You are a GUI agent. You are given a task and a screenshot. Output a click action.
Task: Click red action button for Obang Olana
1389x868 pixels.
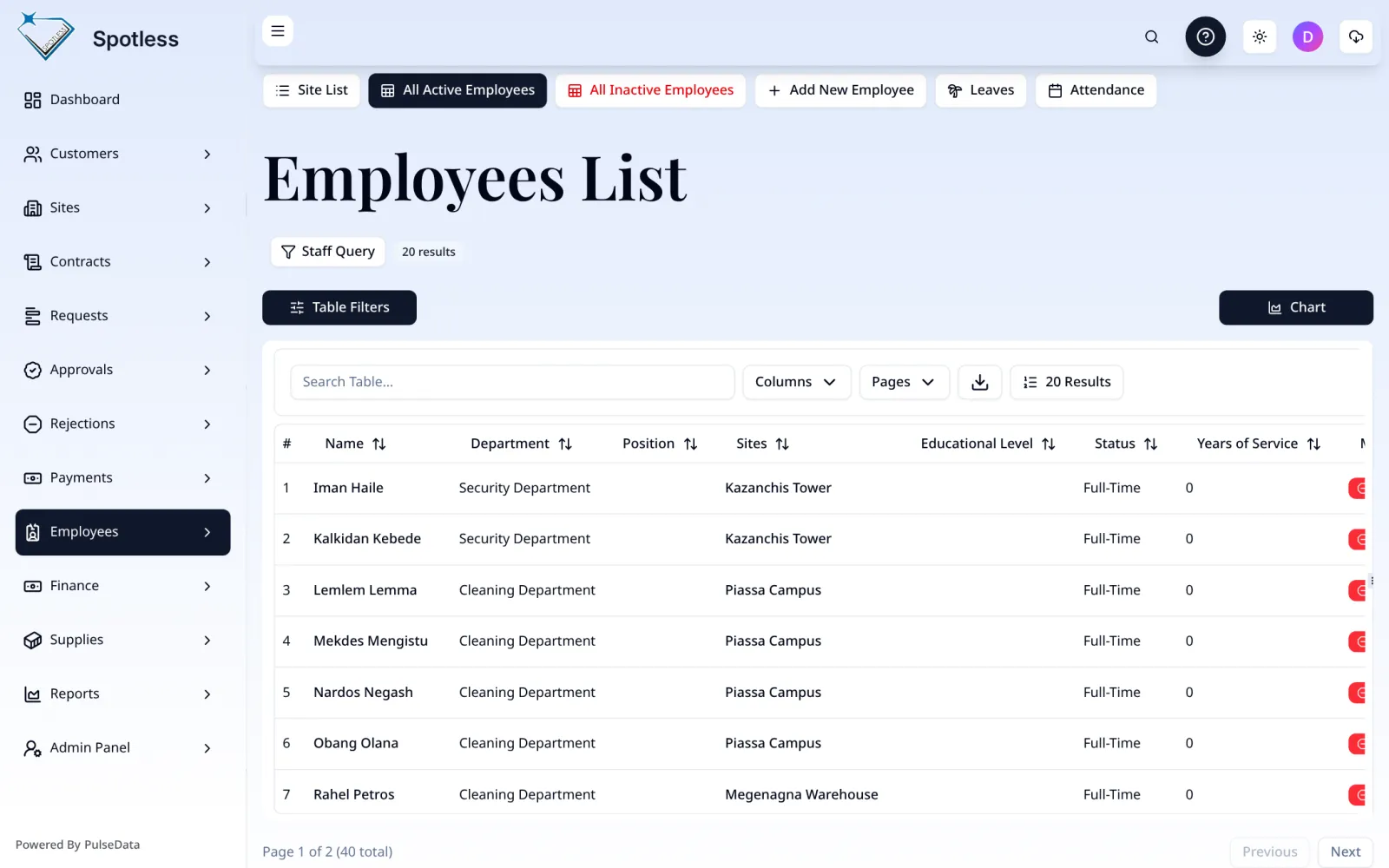click(x=1357, y=744)
